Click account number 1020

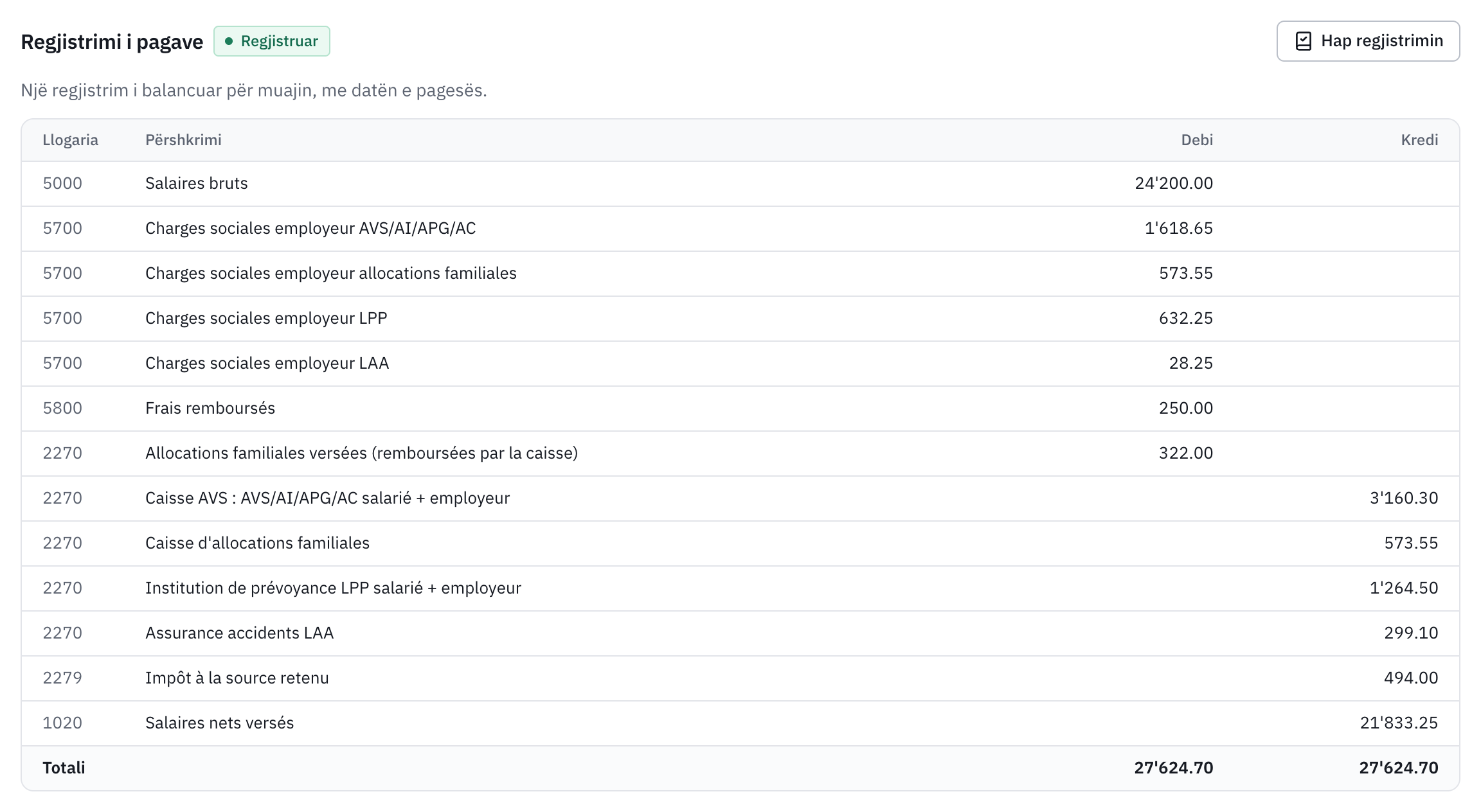coord(62,723)
